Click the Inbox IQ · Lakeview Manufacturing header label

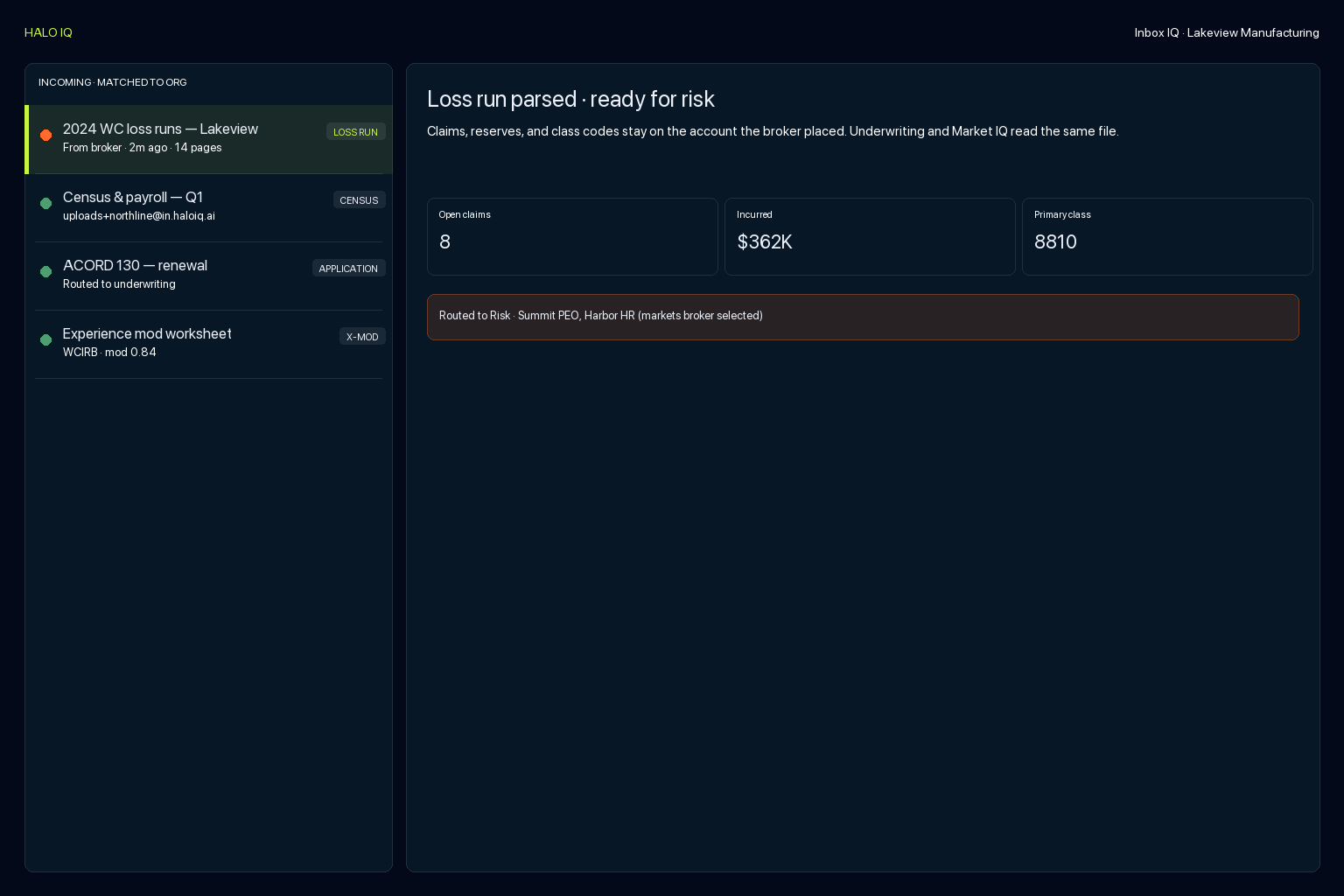click(x=1227, y=32)
